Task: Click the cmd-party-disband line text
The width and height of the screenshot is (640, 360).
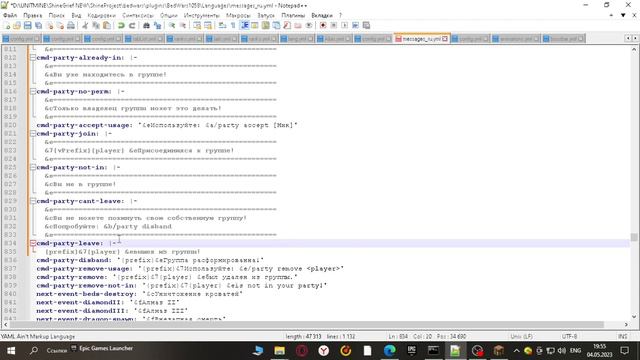Action: coord(150,260)
